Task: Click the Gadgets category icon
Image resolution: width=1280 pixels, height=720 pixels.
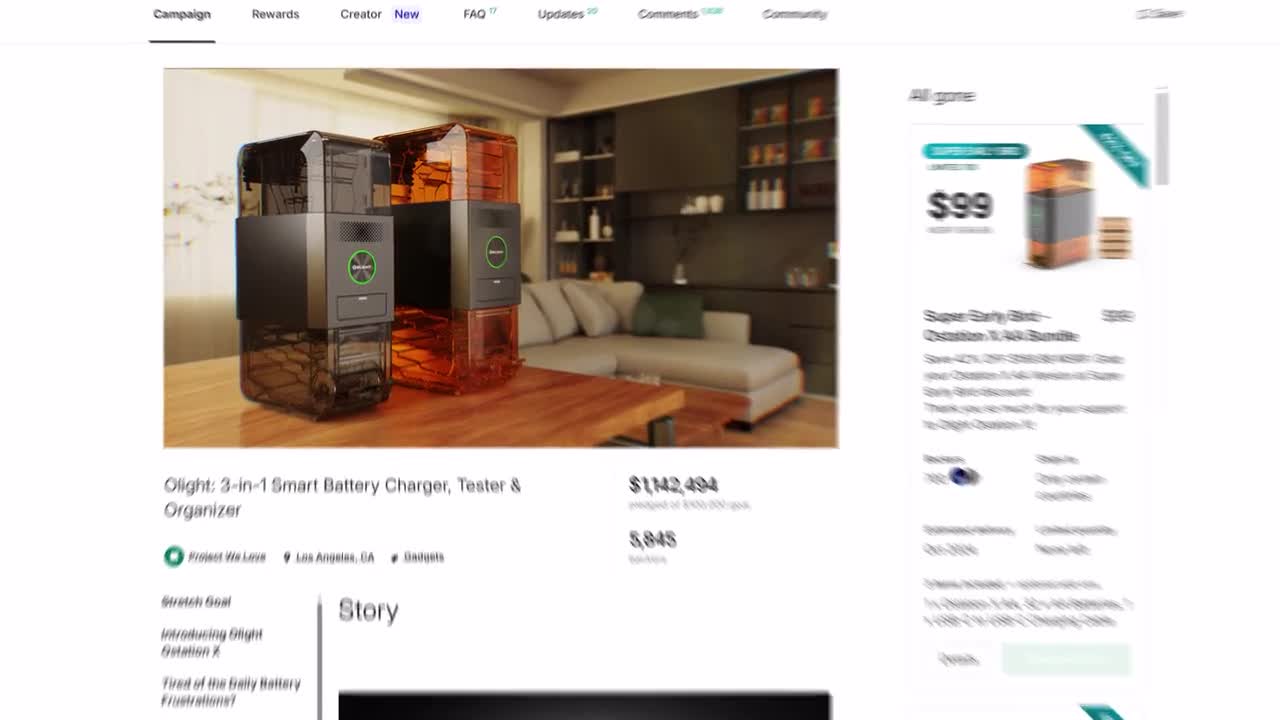Action: [x=395, y=557]
